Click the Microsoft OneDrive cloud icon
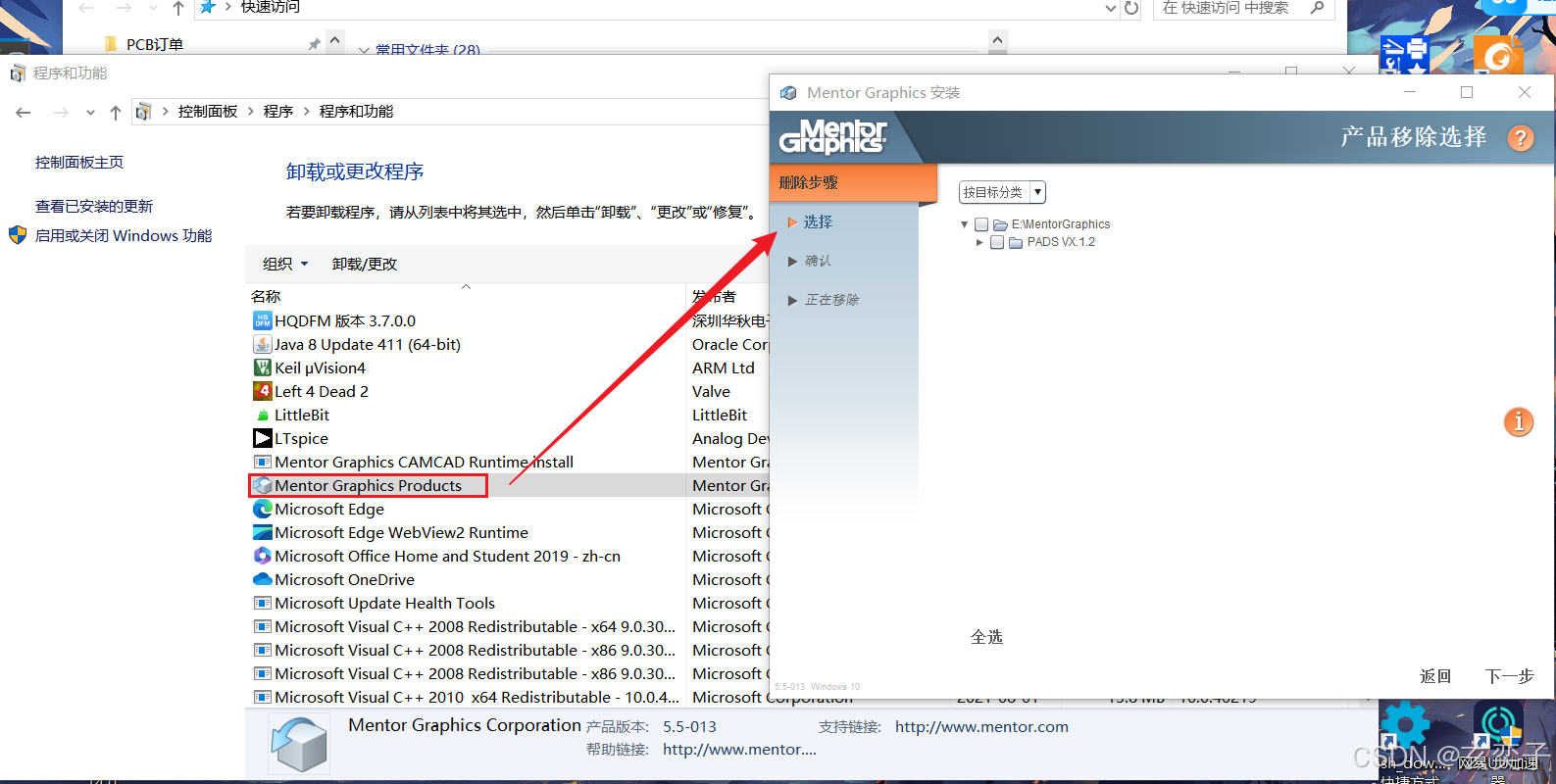Screen dimensions: 1556x784 click(x=262, y=579)
